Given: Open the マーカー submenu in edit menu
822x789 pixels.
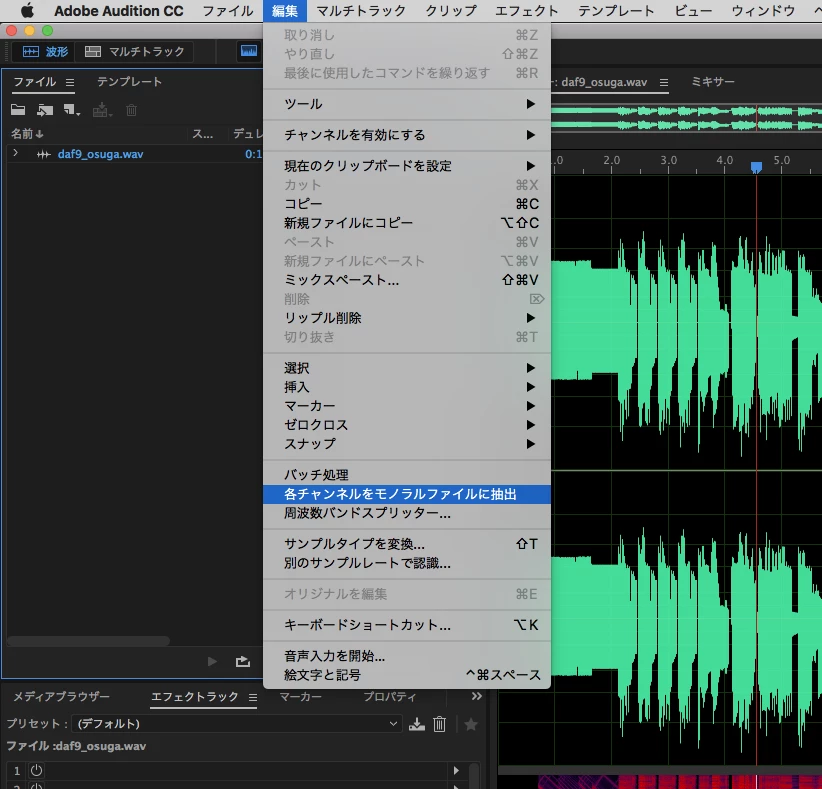Looking at the screenshot, I should [407, 406].
